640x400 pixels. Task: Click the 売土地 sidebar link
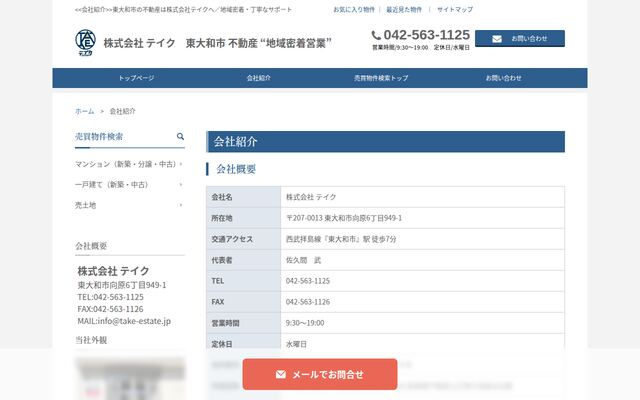[x=85, y=205]
